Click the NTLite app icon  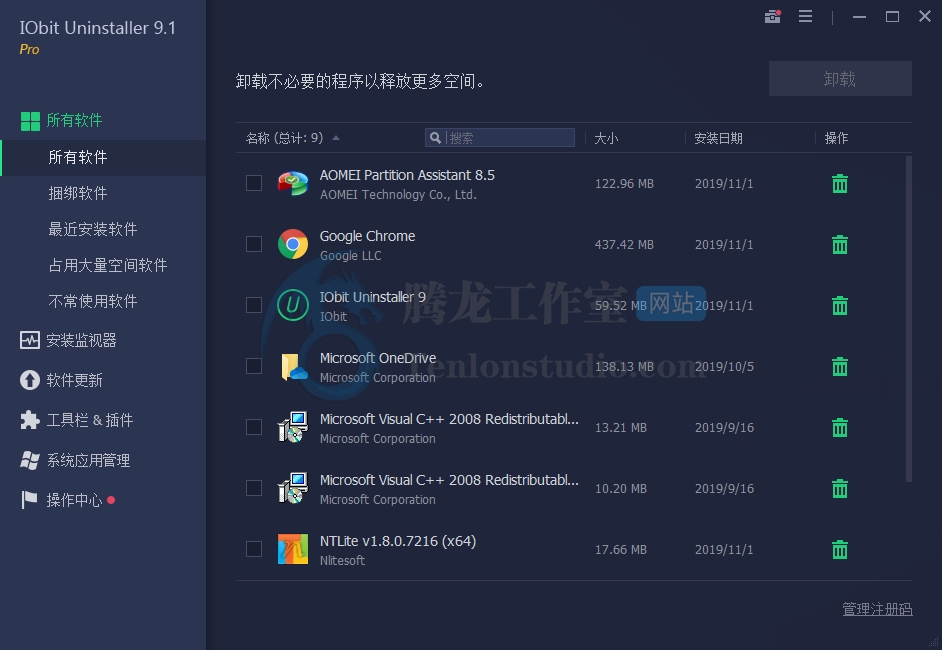[293, 549]
